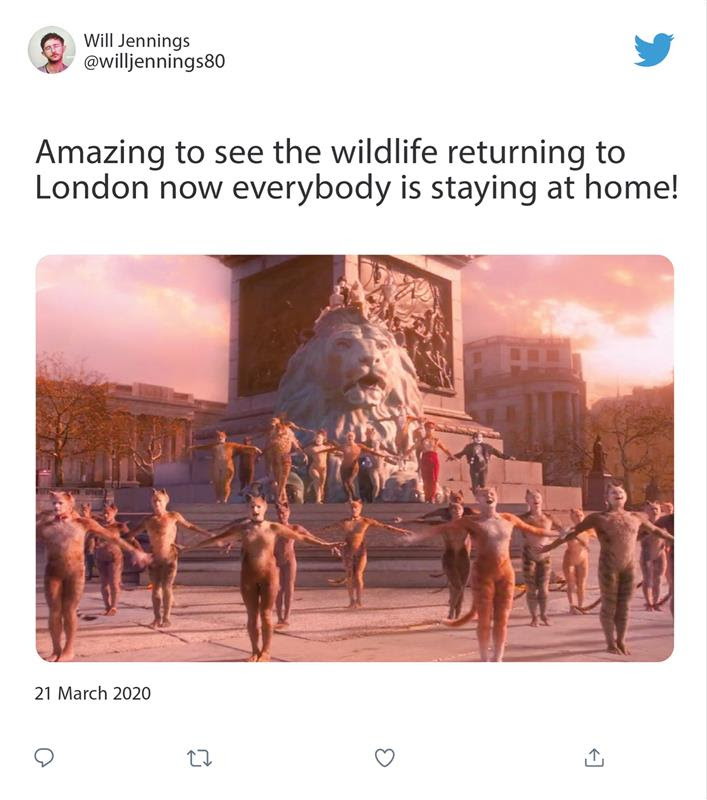The image size is (707, 800).
Task: Click the 21 March 2020 timestamp
Action: pyautogui.click(x=92, y=693)
